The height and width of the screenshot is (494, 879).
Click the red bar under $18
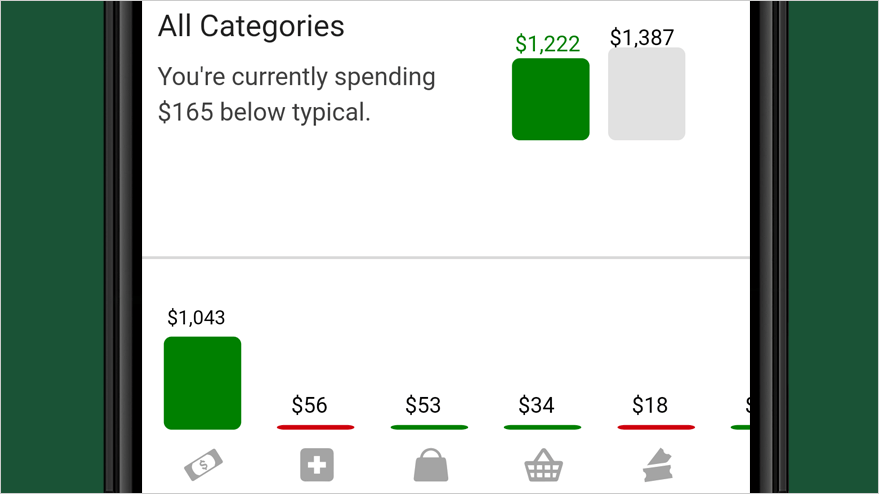[x=656, y=427]
